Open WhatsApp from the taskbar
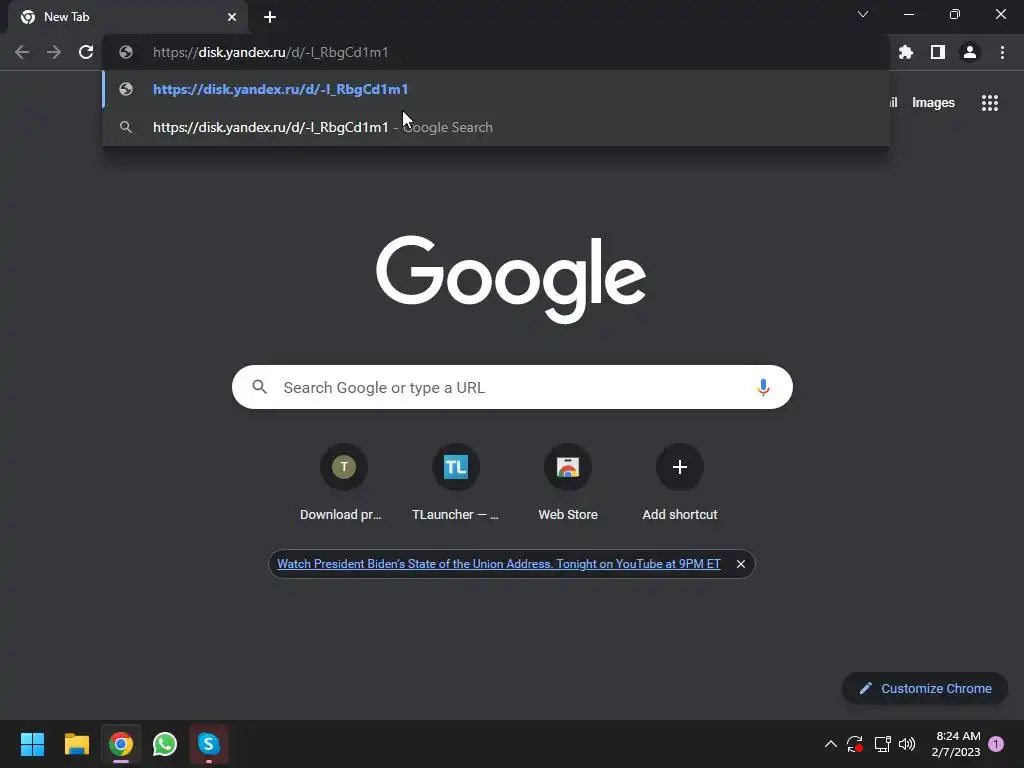 (165, 744)
